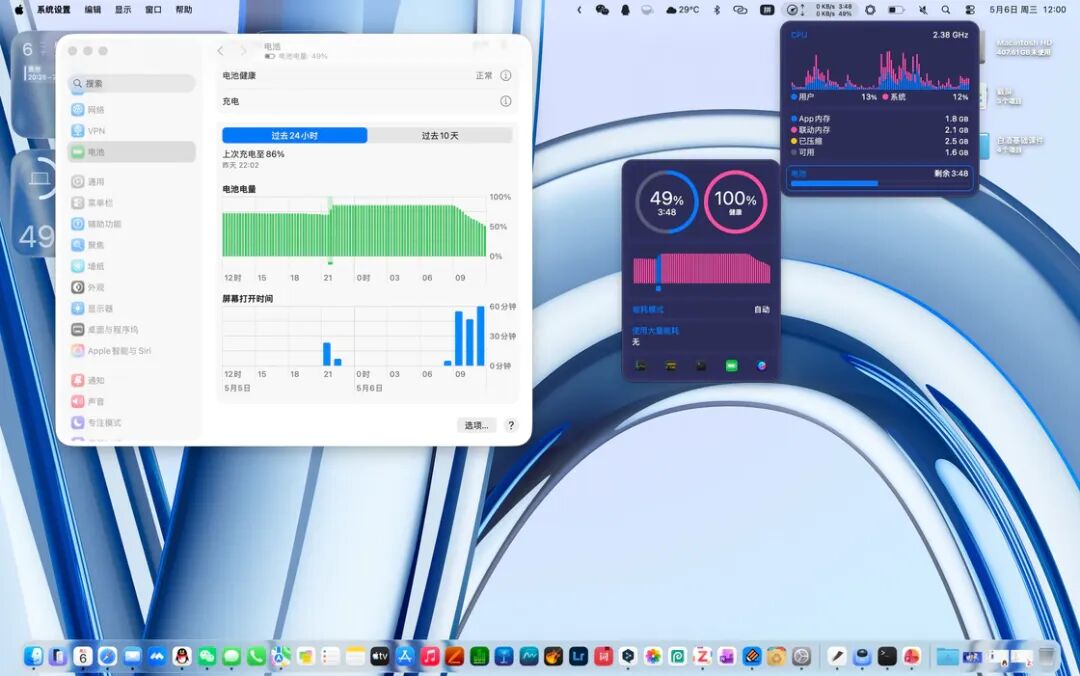Open the VPN settings sidebar item

131,131
